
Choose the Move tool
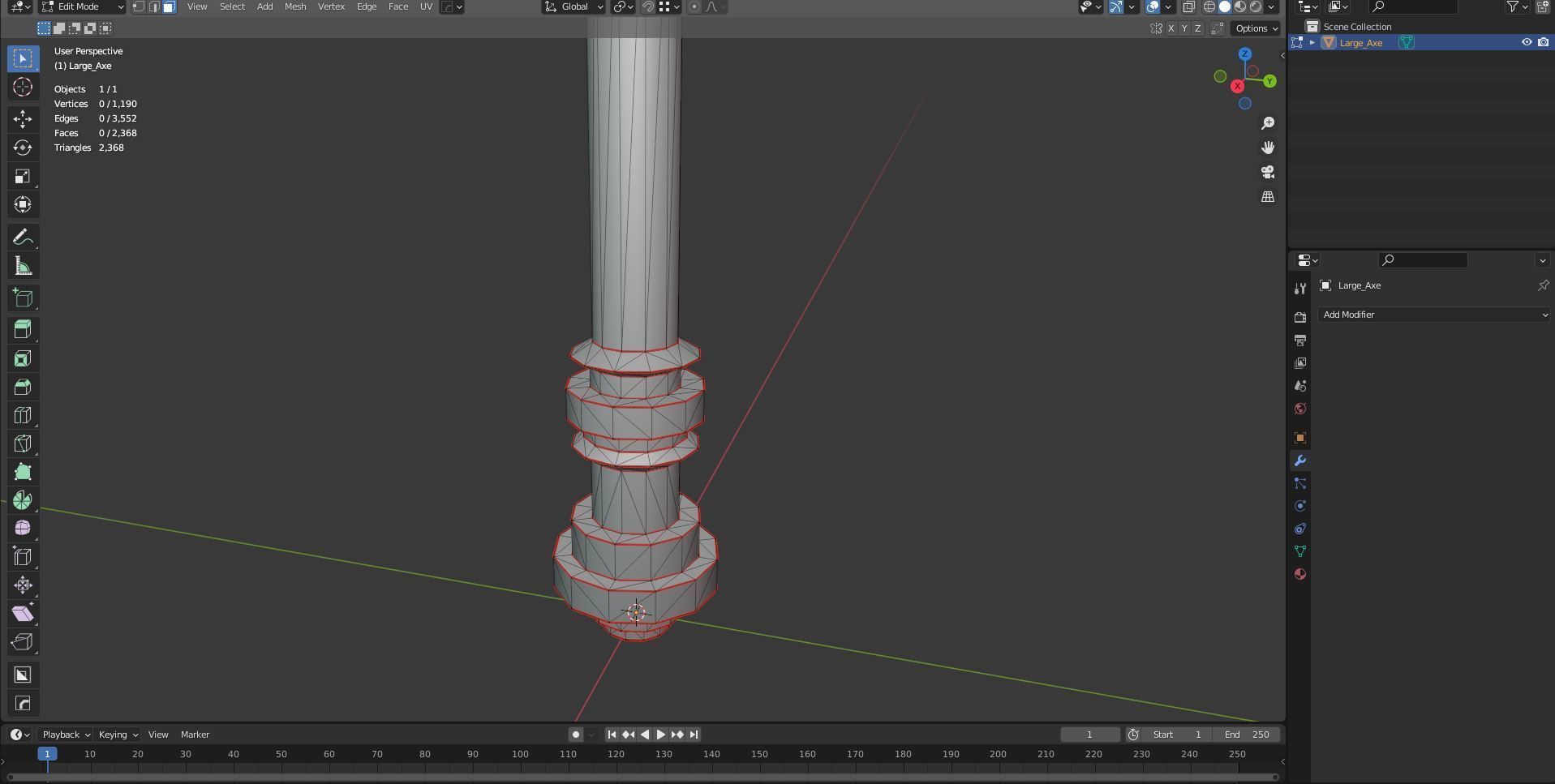point(23,119)
